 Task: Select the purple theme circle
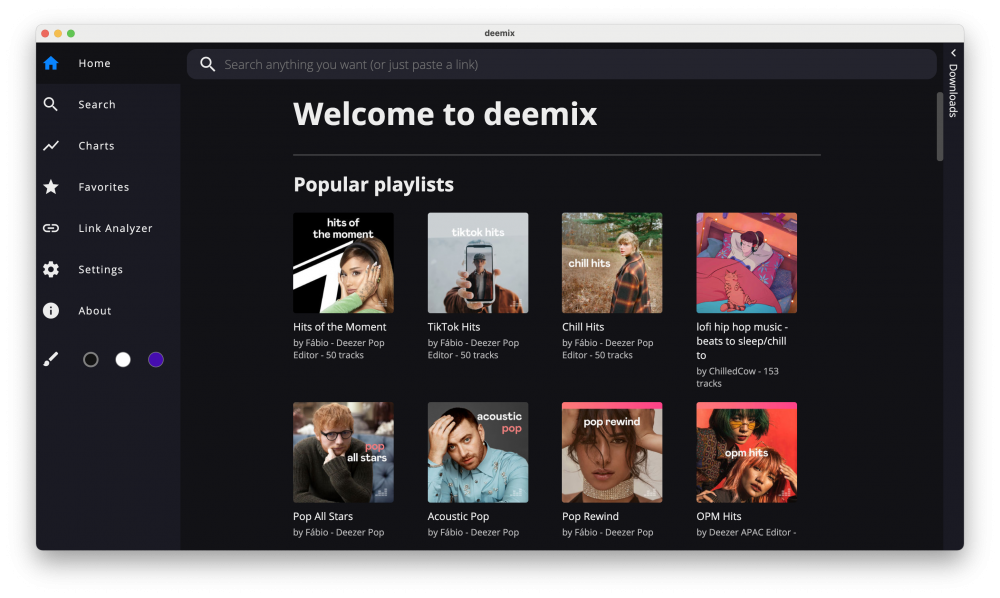click(156, 360)
